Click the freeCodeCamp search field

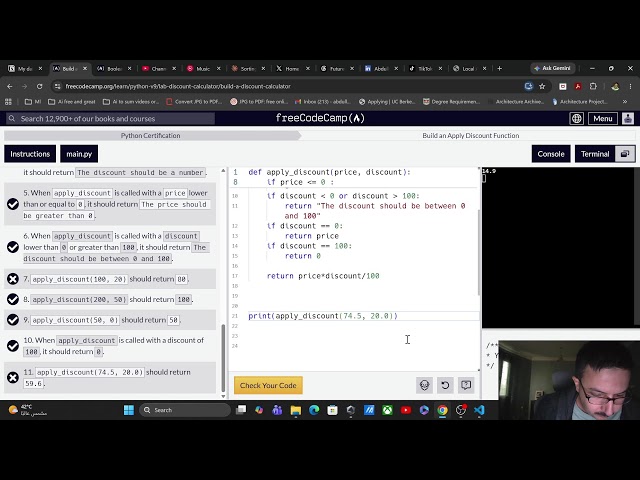pyautogui.click(x=110, y=118)
